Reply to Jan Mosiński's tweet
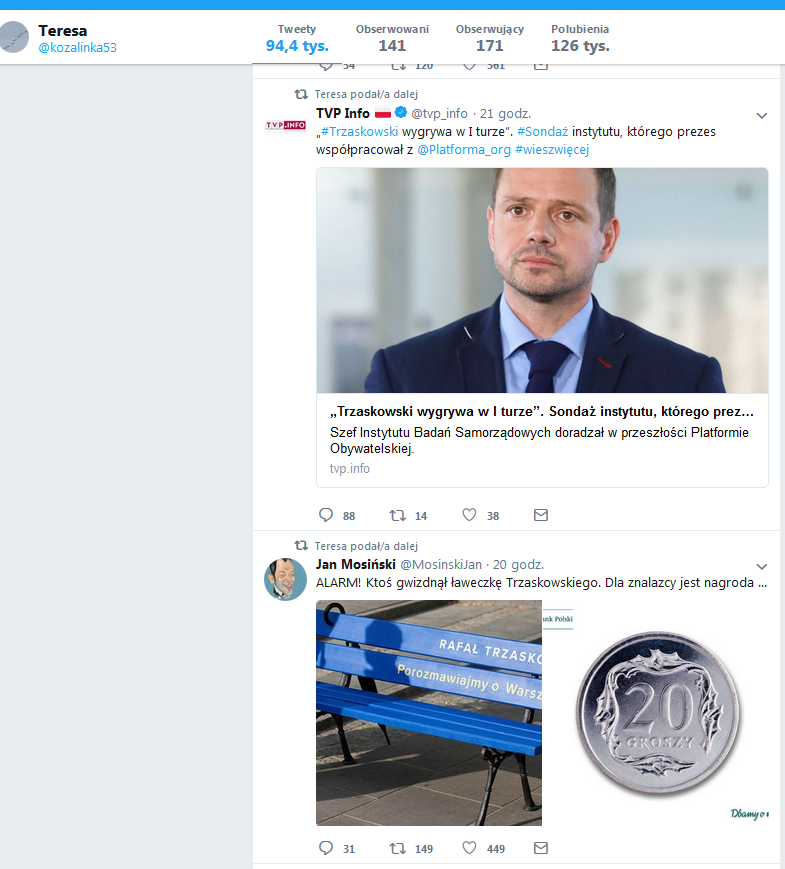The height and width of the screenshot is (869, 785). coord(325,848)
